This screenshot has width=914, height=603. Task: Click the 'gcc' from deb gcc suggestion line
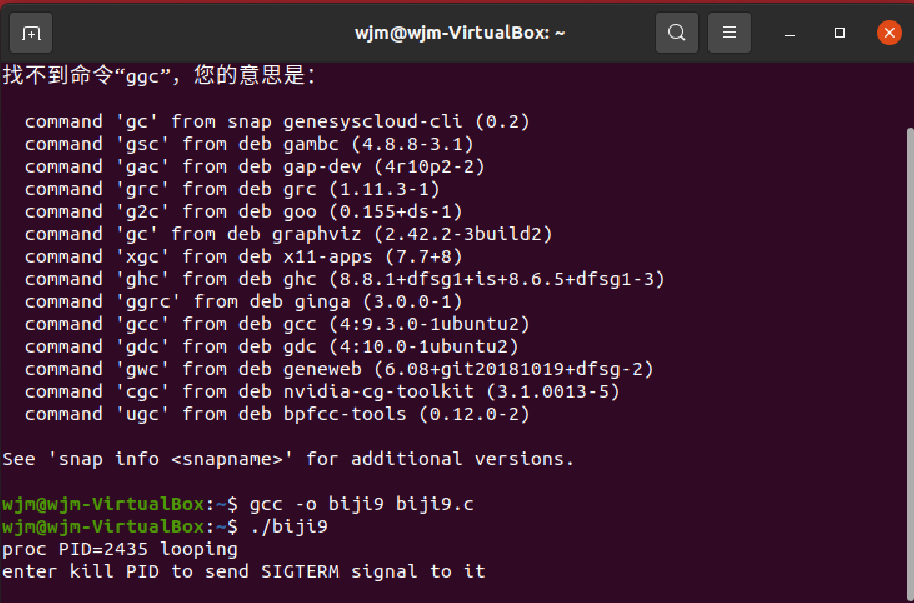pos(277,324)
